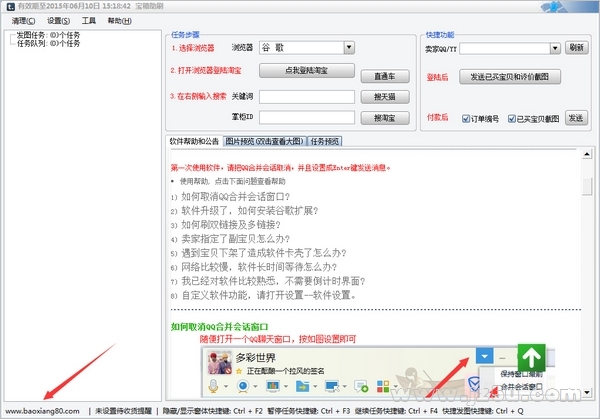Focus the 掌柜ID input field
Viewport: 600px width, 419px height.
coord(307,117)
